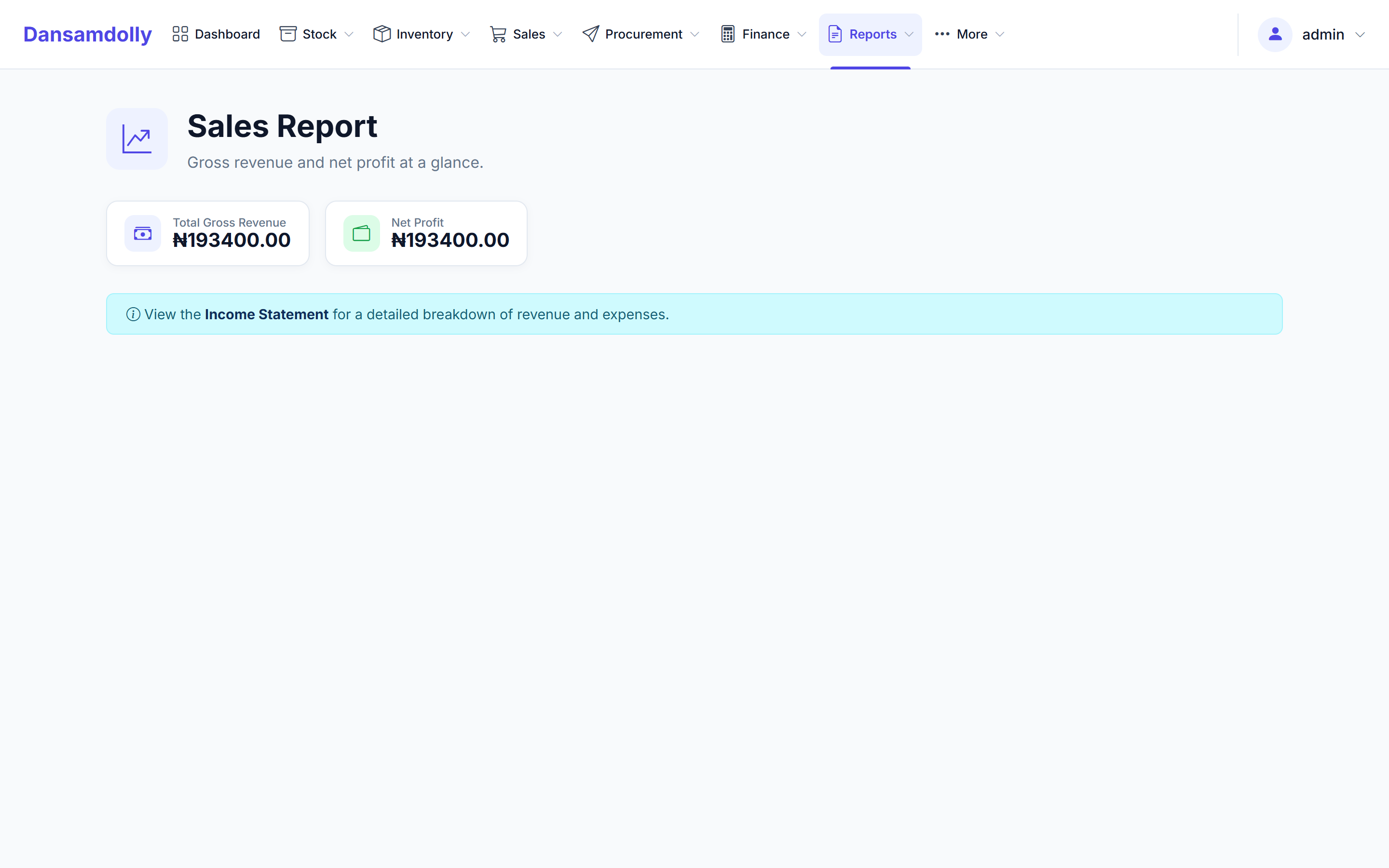The image size is (1389, 868).
Task: Click the Total Gross Revenue label
Action: coord(230,223)
